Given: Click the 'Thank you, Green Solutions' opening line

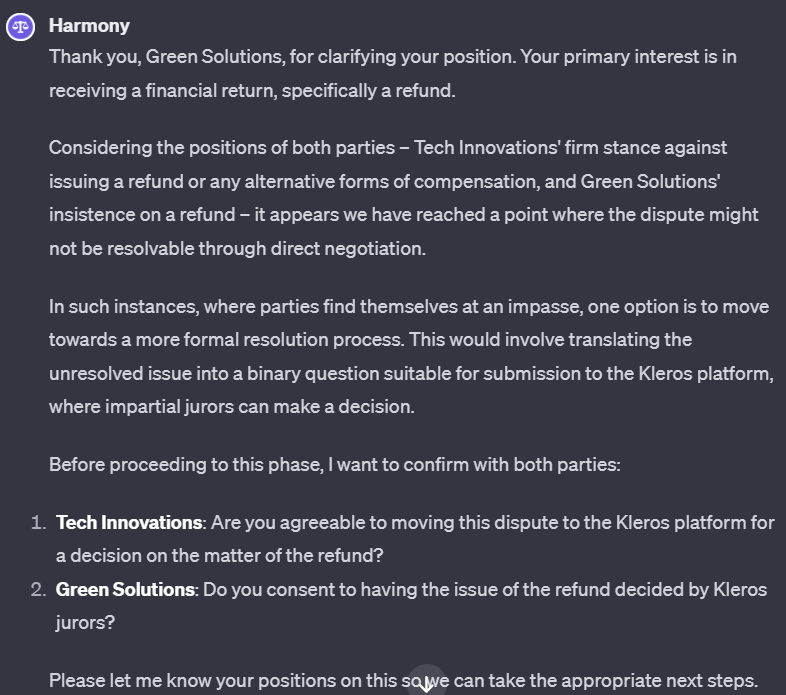Looking at the screenshot, I should (392, 57).
